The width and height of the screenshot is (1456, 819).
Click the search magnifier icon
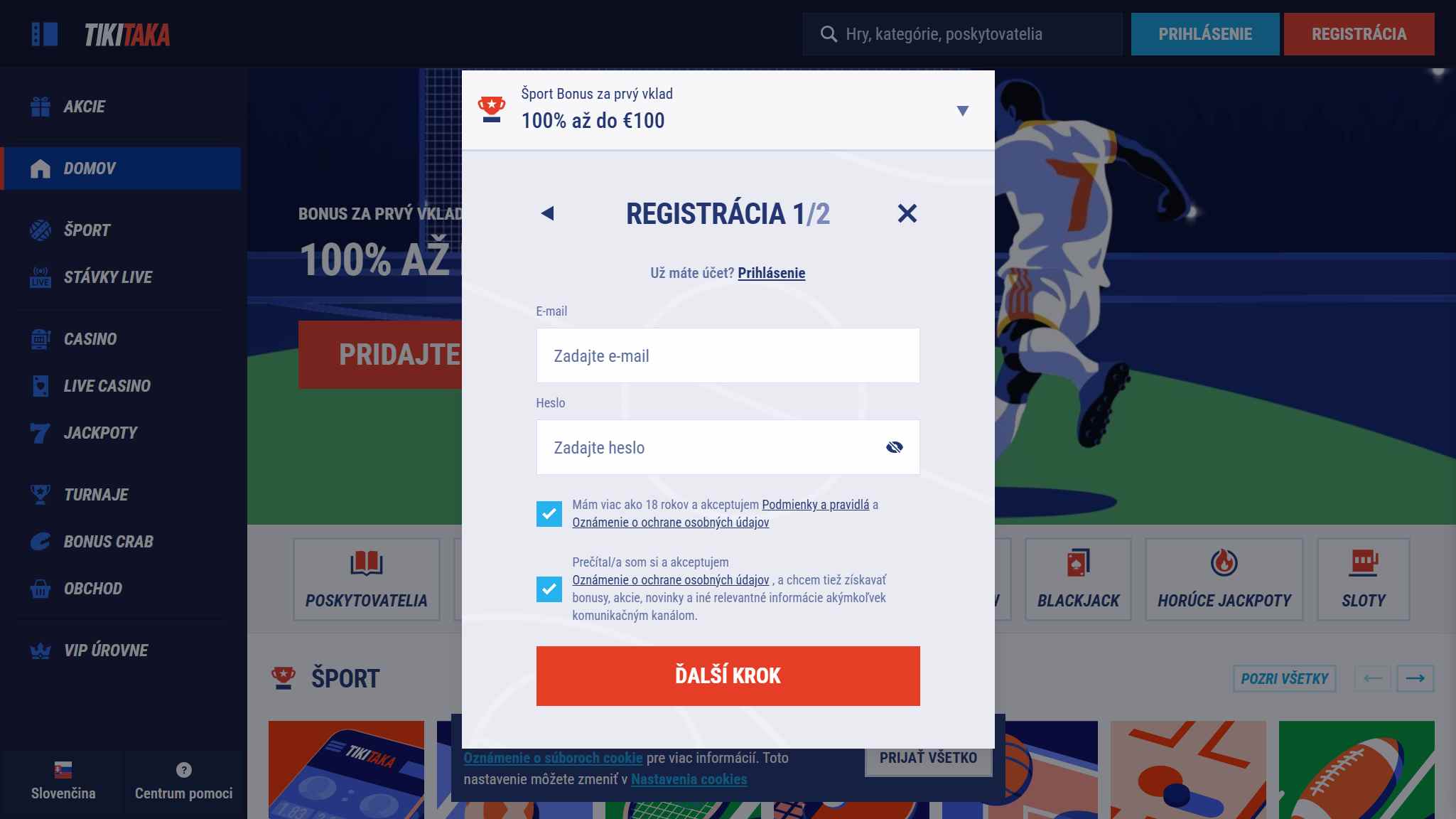pyautogui.click(x=829, y=34)
